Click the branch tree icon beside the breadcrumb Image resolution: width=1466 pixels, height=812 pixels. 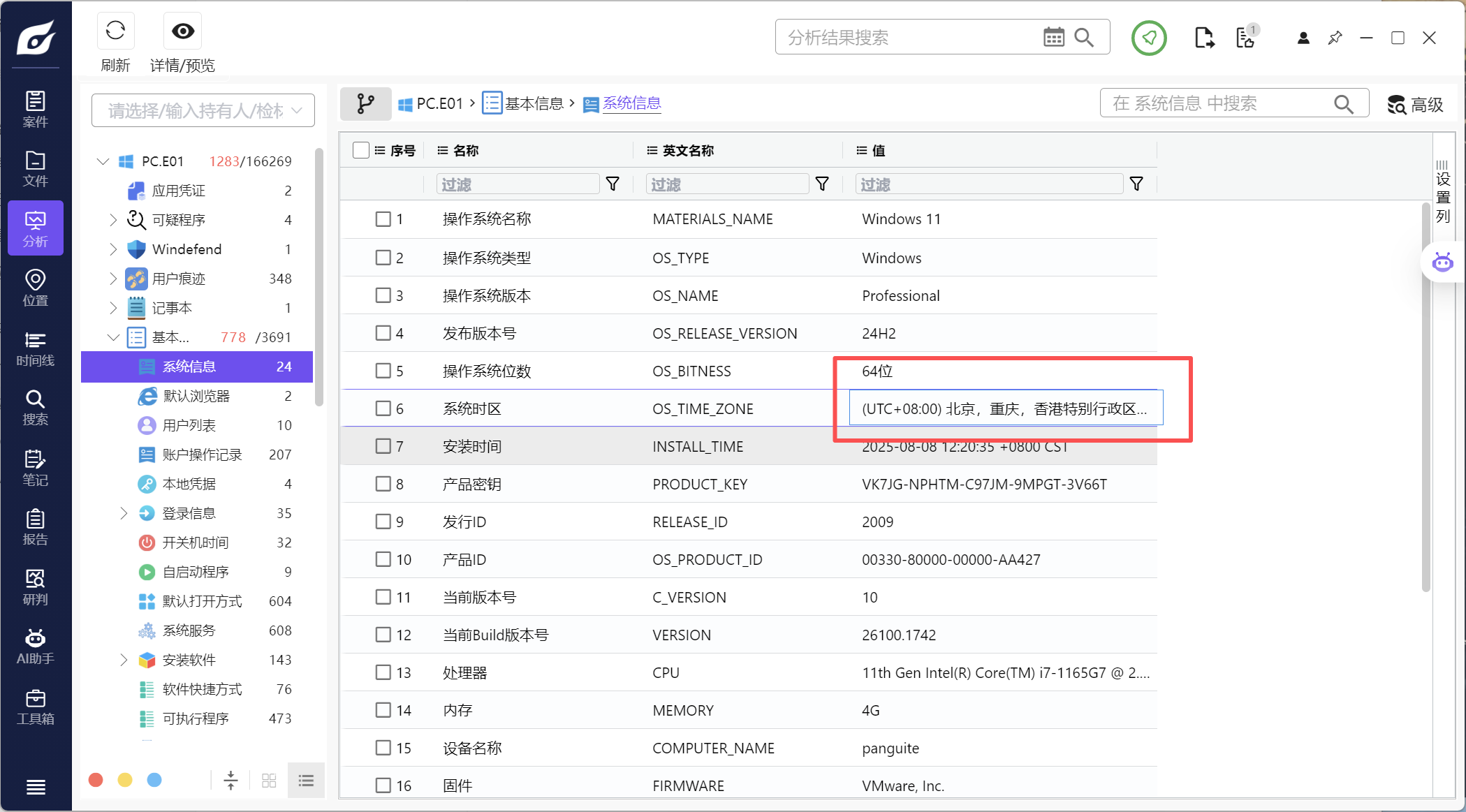pos(366,104)
